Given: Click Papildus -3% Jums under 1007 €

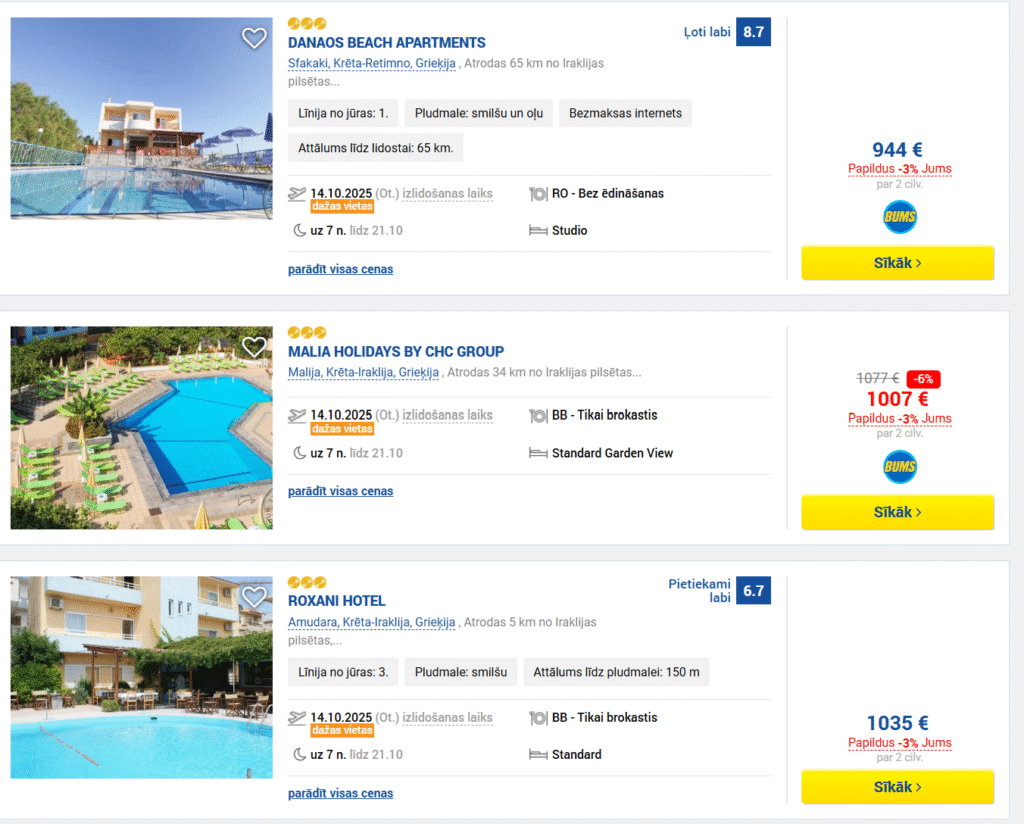Looking at the screenshot, I should 899,418.
